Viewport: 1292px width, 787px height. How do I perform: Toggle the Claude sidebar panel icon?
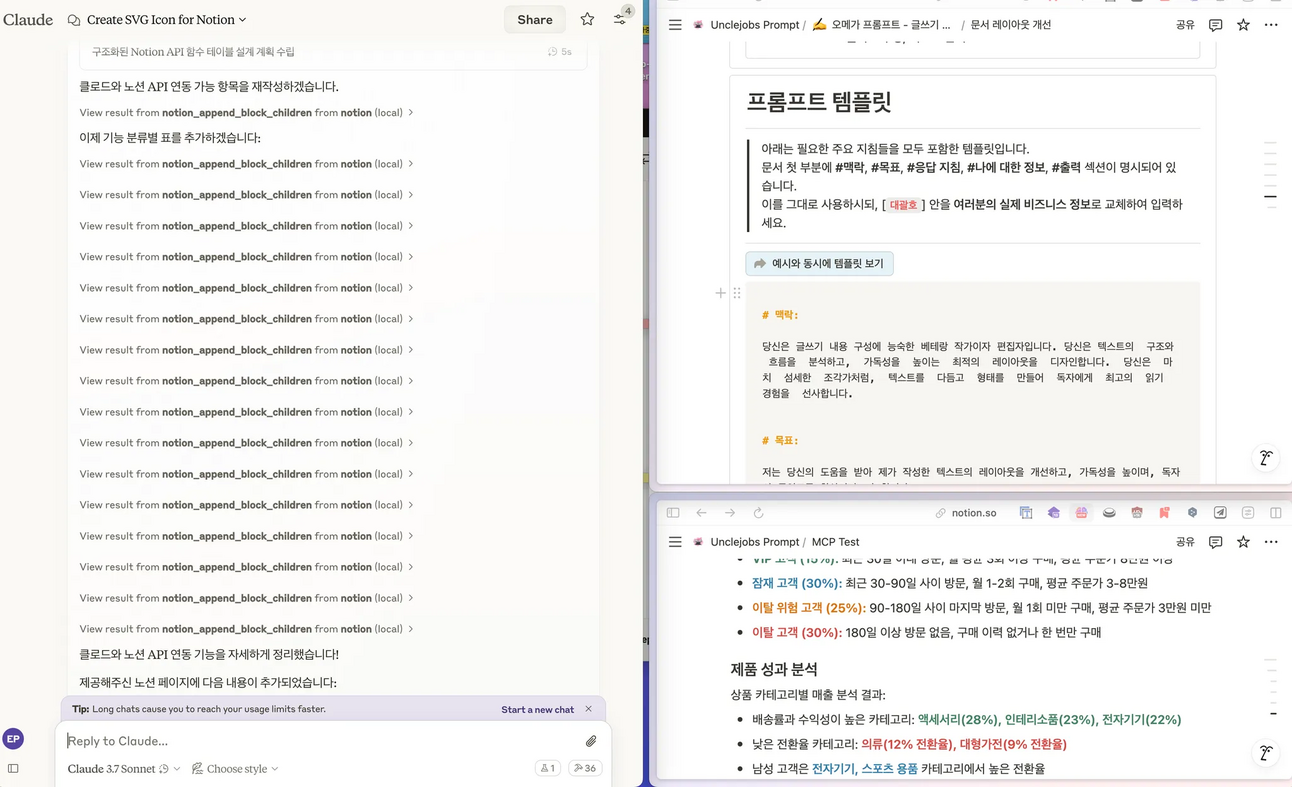[x=13, y=768]
